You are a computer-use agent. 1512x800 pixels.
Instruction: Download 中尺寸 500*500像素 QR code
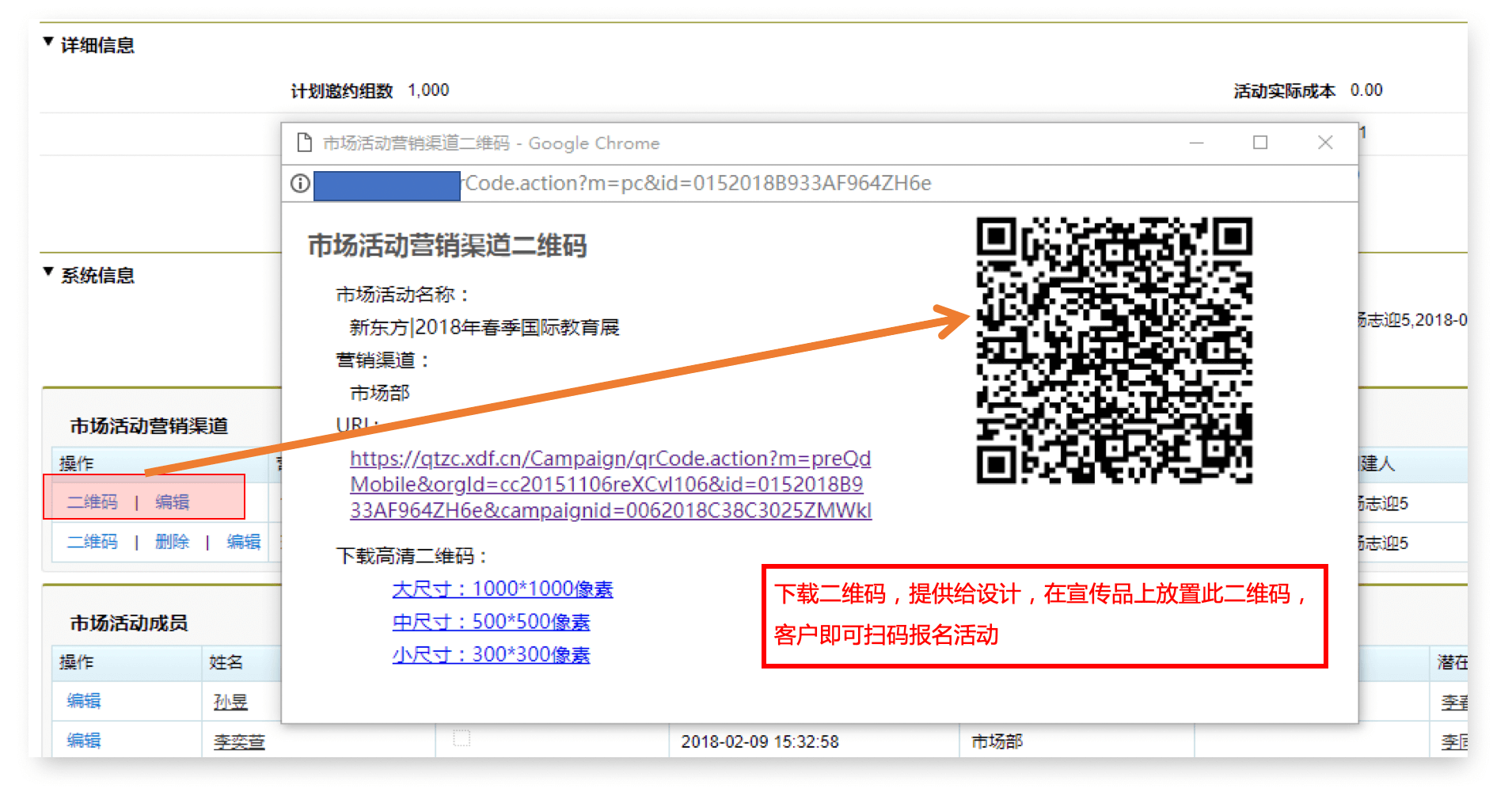click(491, 622)
